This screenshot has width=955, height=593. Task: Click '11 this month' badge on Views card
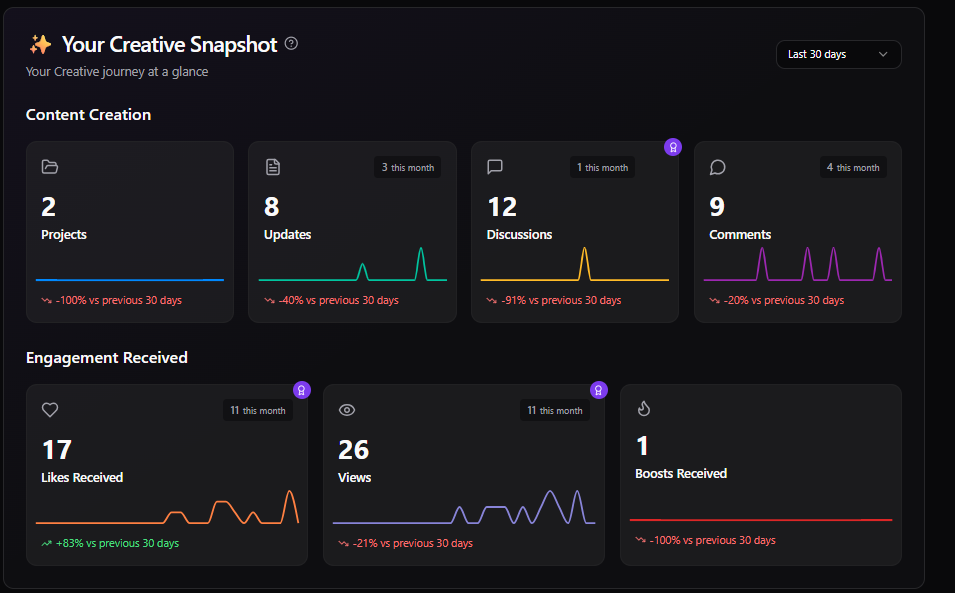point(554,410)
